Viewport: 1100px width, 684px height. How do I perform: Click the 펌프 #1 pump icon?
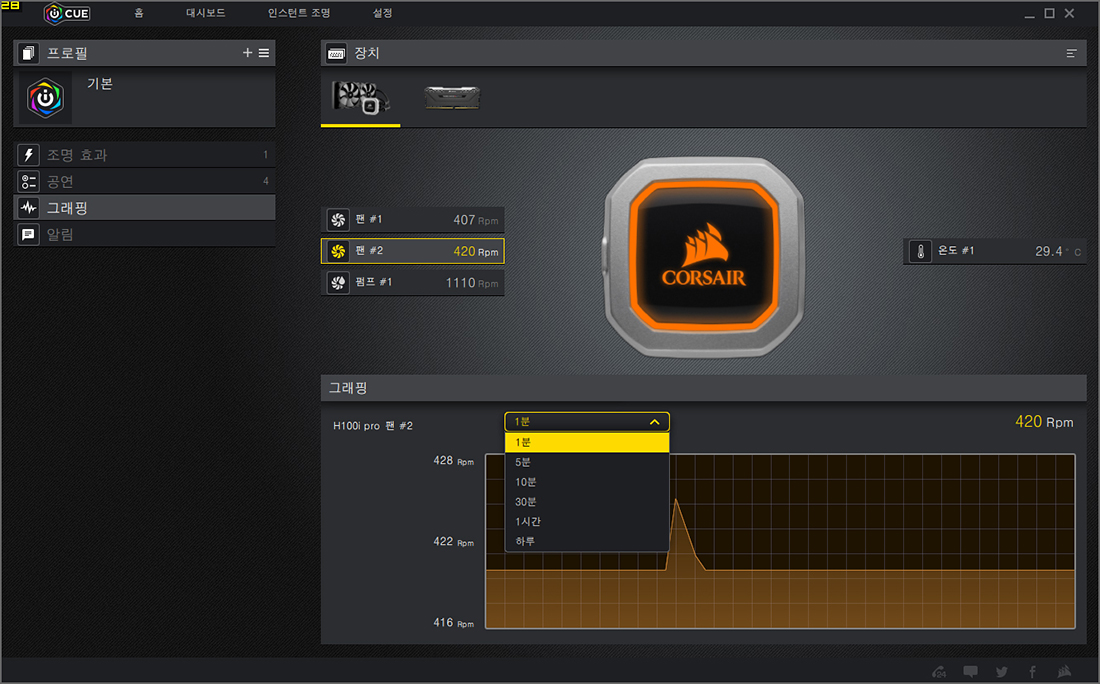pos(338,283)
